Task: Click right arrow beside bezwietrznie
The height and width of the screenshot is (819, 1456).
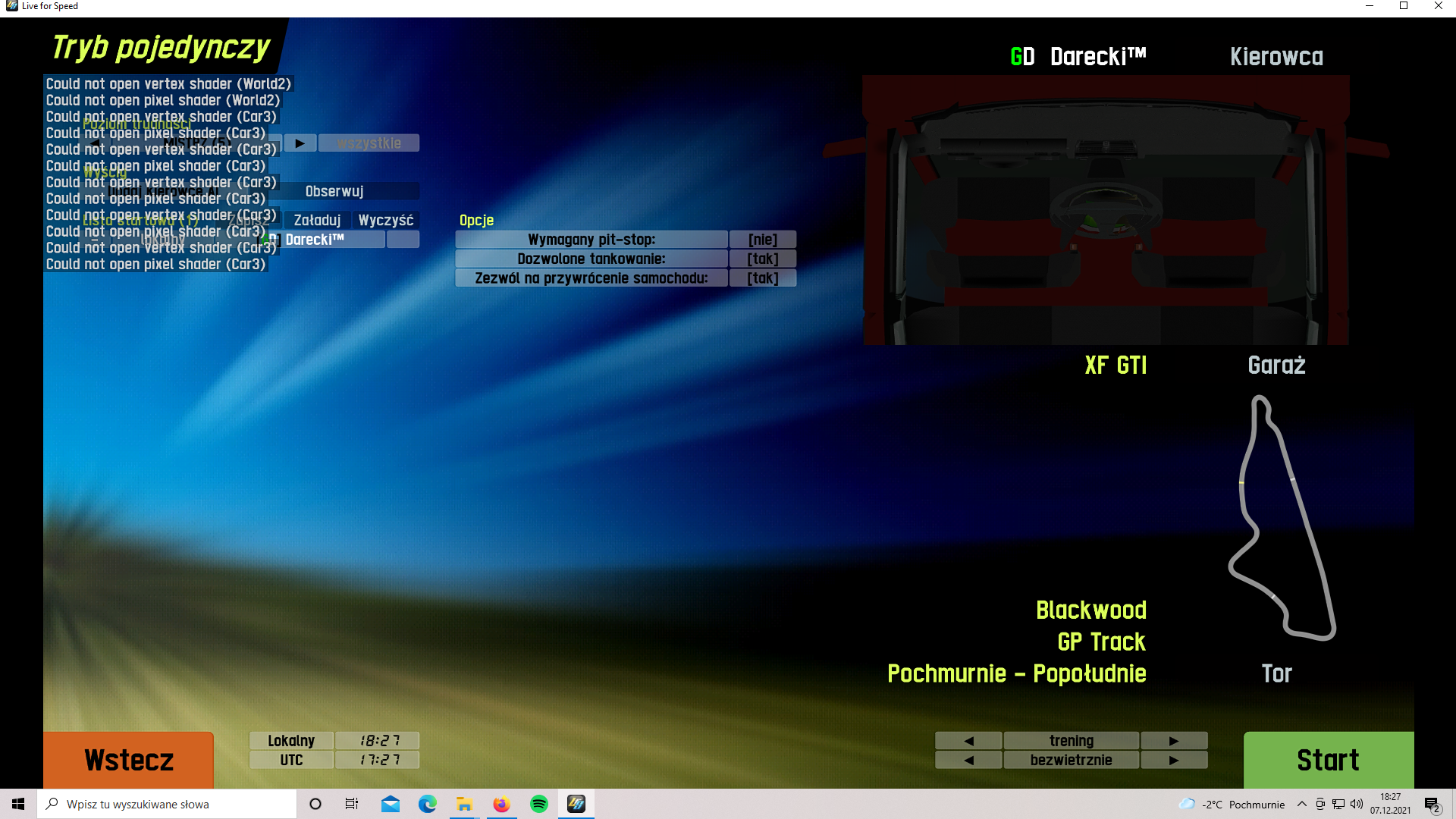Action: click(1173, 760)
